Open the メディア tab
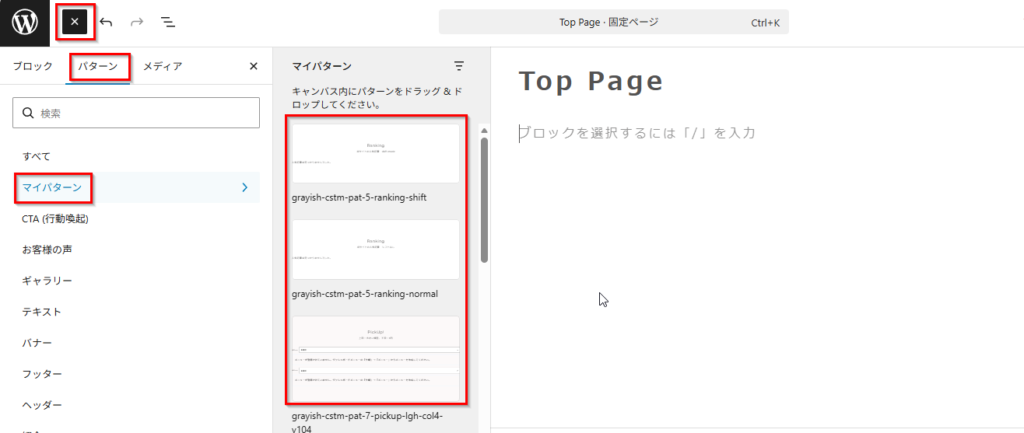This screenshot has width=1024, height=433. [x=162, y=67]
